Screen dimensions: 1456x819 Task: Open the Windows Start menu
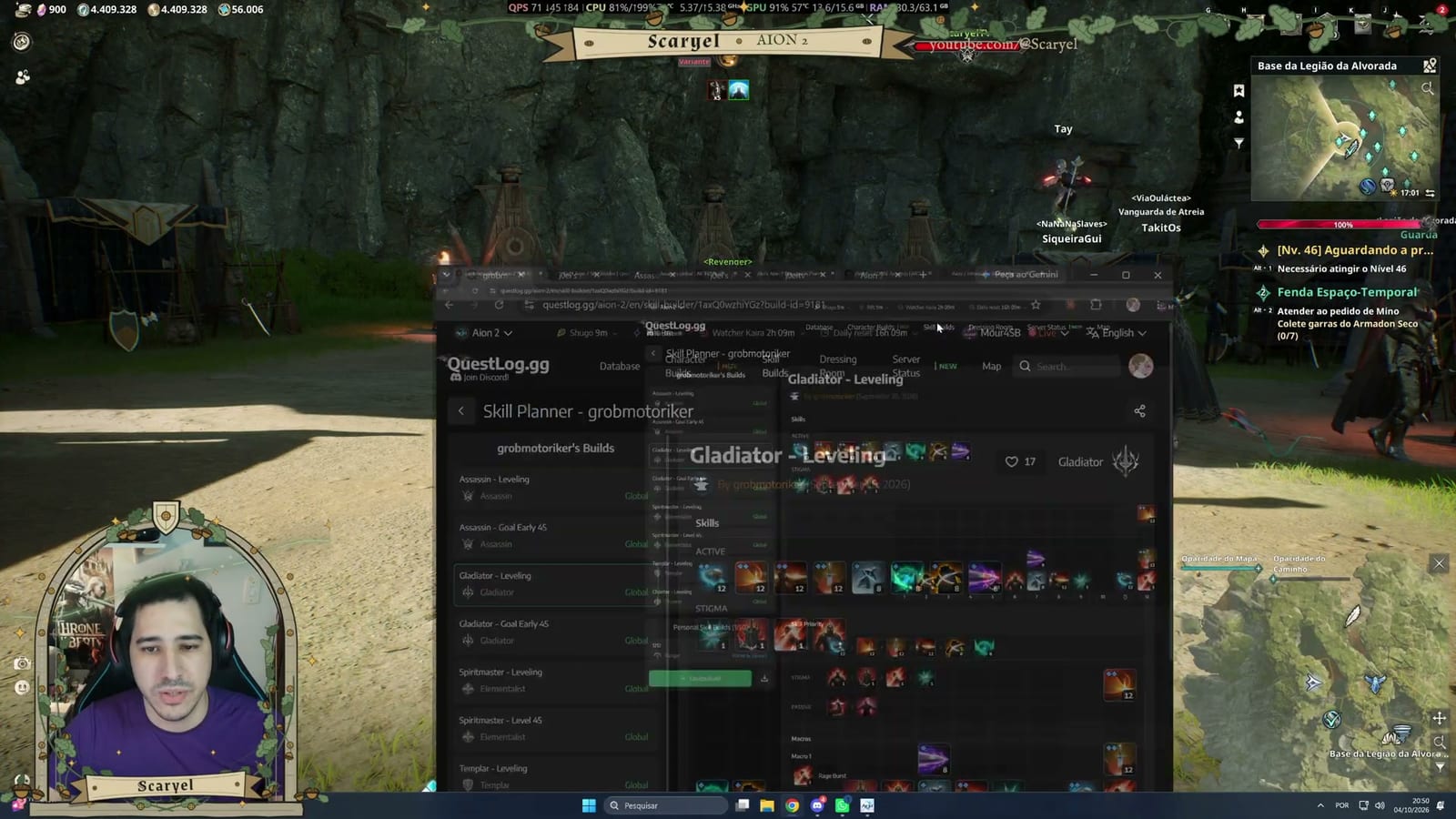(589, 805)
